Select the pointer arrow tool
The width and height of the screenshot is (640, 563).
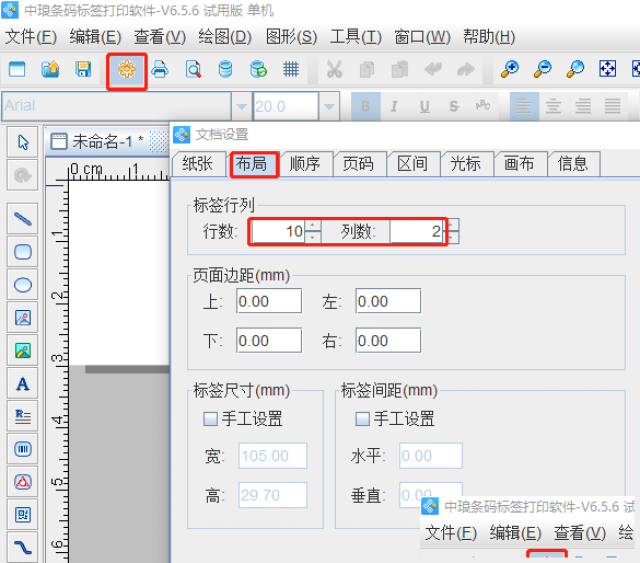click(23, 142)
